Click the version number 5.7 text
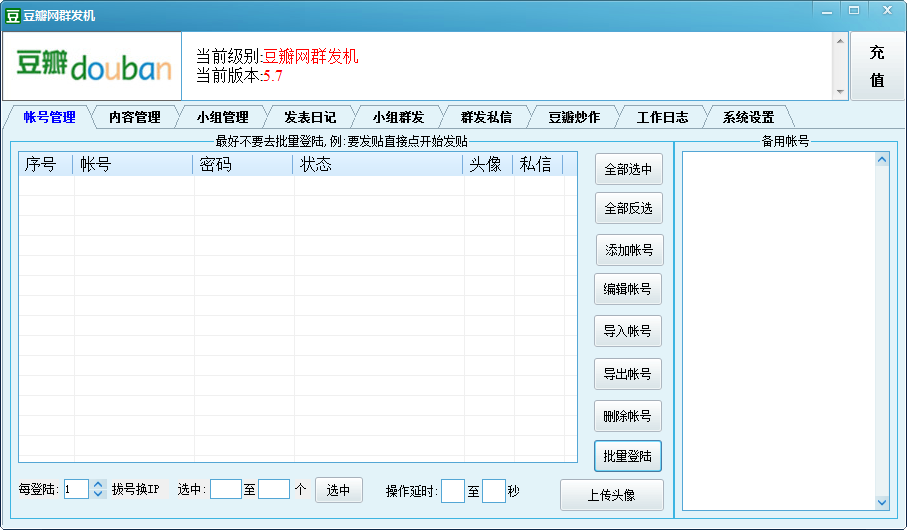Viewport: 907px width, 530px height. click(x=272, y=76)
